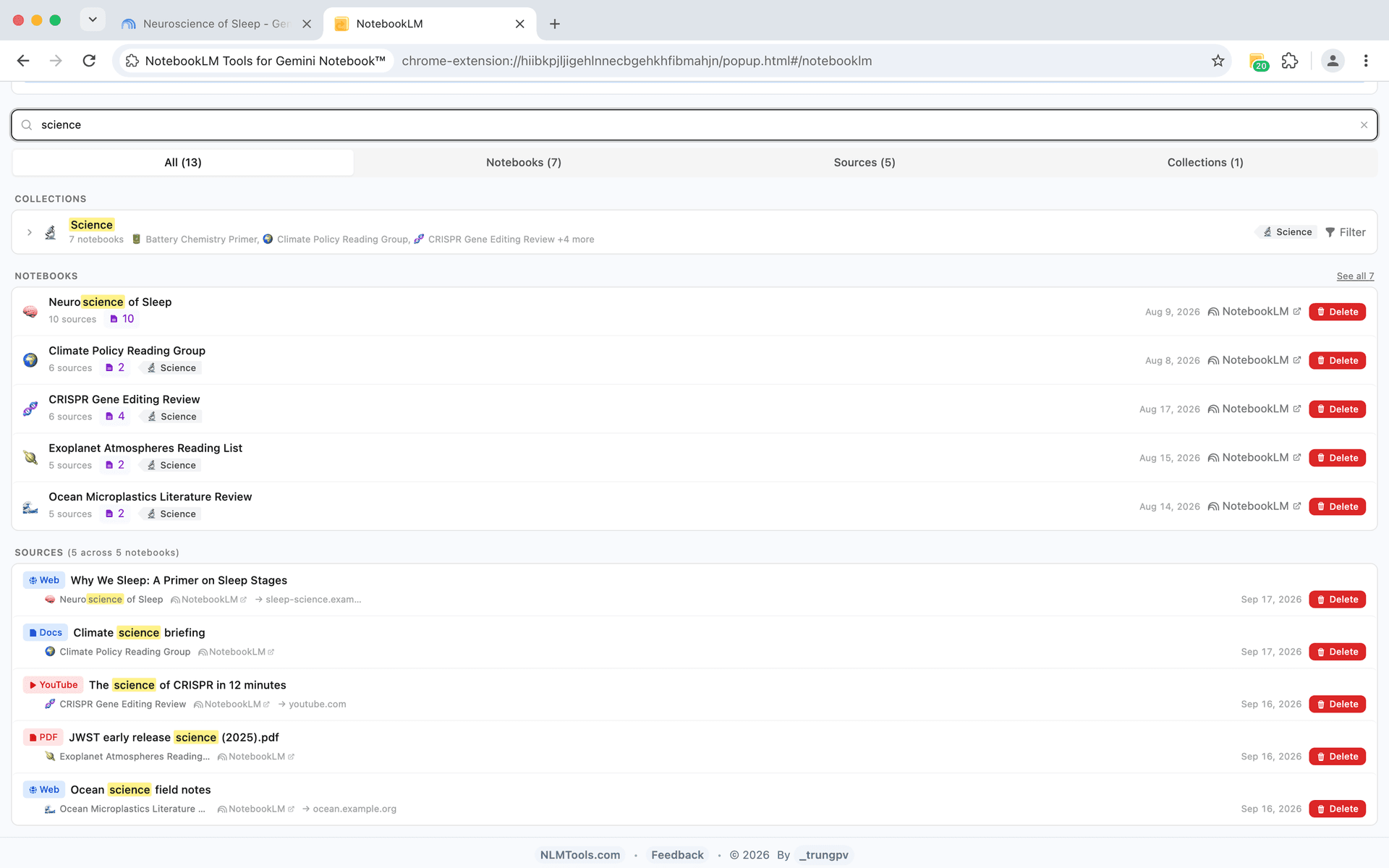
Task: Click the Science tag on Ocean Microplastics notebook
Action: tap(171, 514)
